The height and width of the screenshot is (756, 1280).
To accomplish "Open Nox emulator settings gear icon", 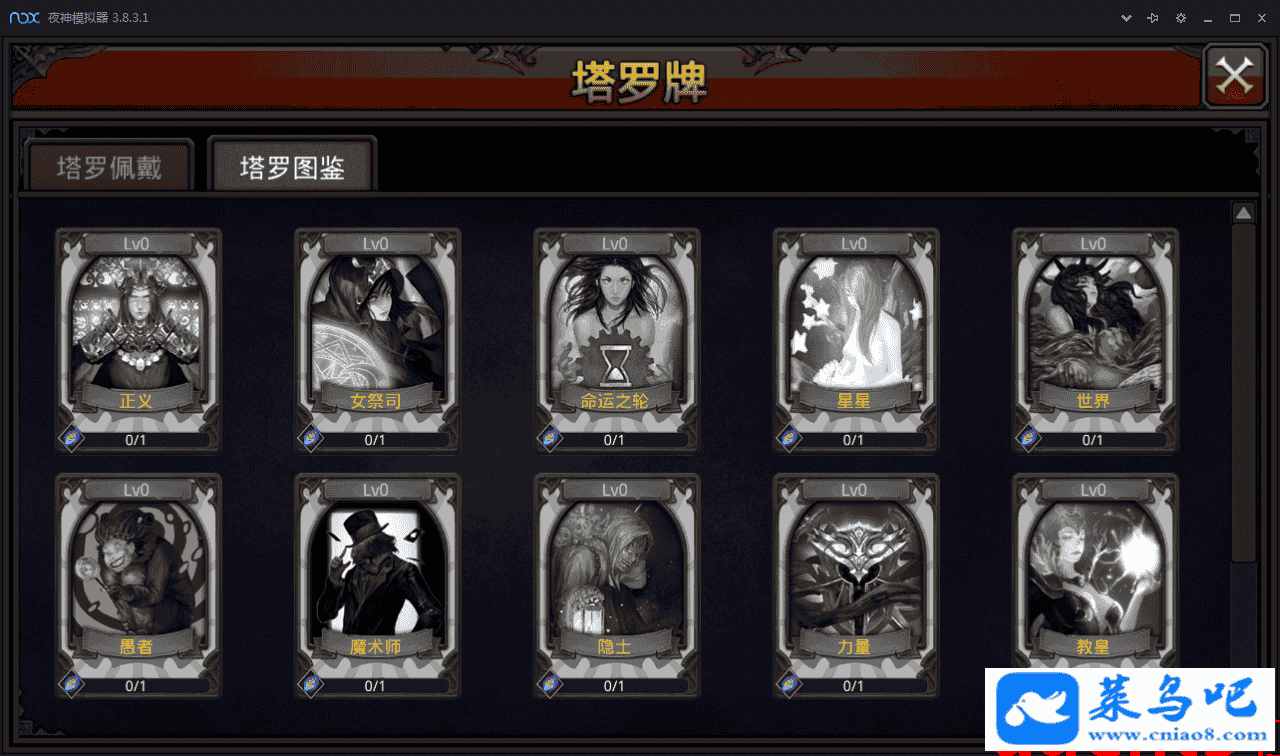I will 1181,18.
